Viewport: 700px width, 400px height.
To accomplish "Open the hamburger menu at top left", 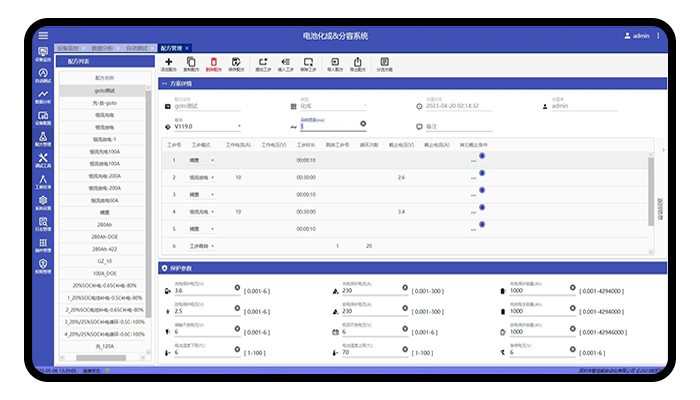I will click(43, 35).
